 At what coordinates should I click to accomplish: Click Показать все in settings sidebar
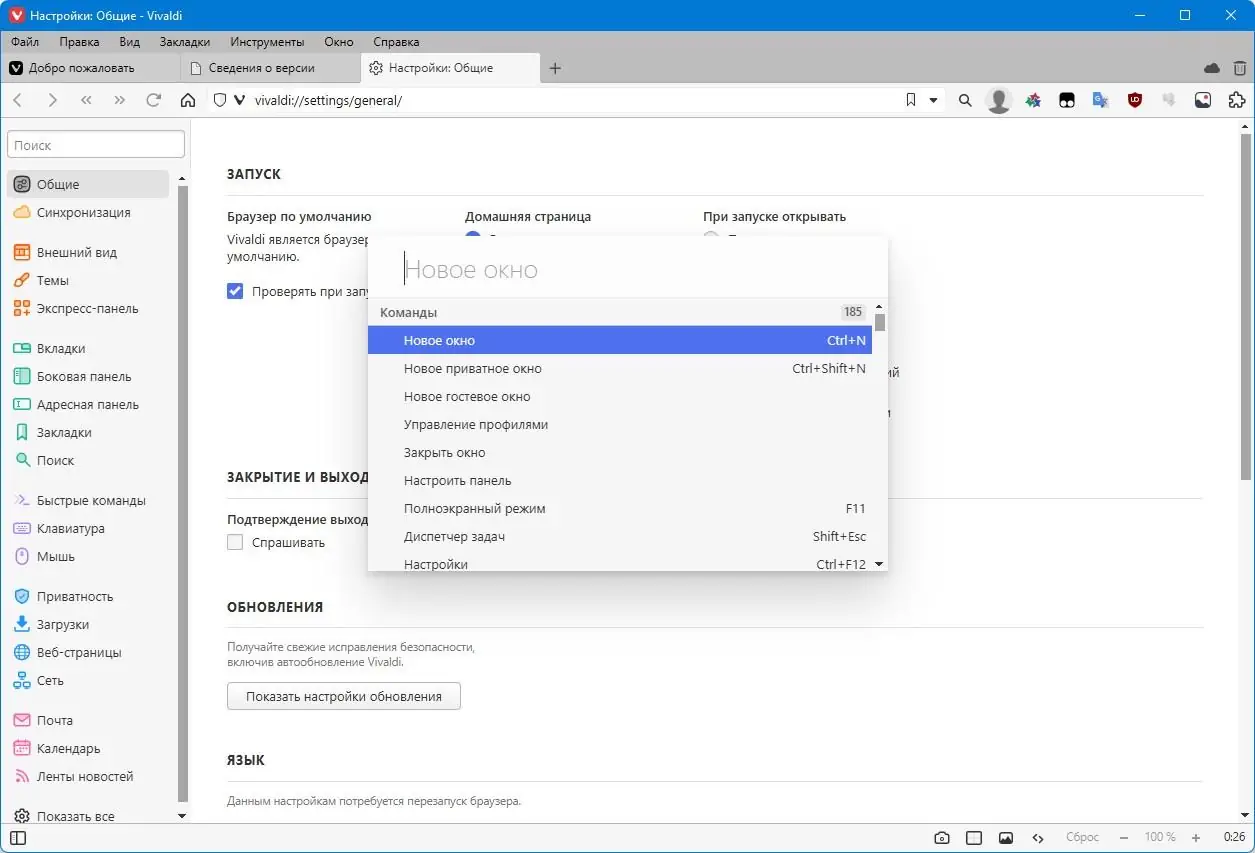pyautogui.click(x=88, y=816)
